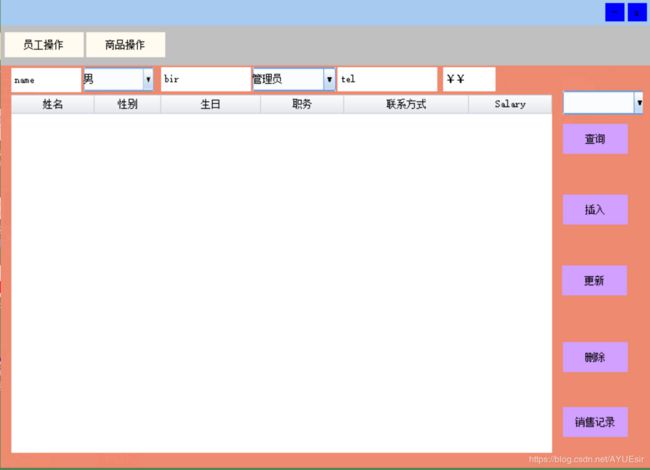Click the Salary column header
650x470 pixels.
510,104
